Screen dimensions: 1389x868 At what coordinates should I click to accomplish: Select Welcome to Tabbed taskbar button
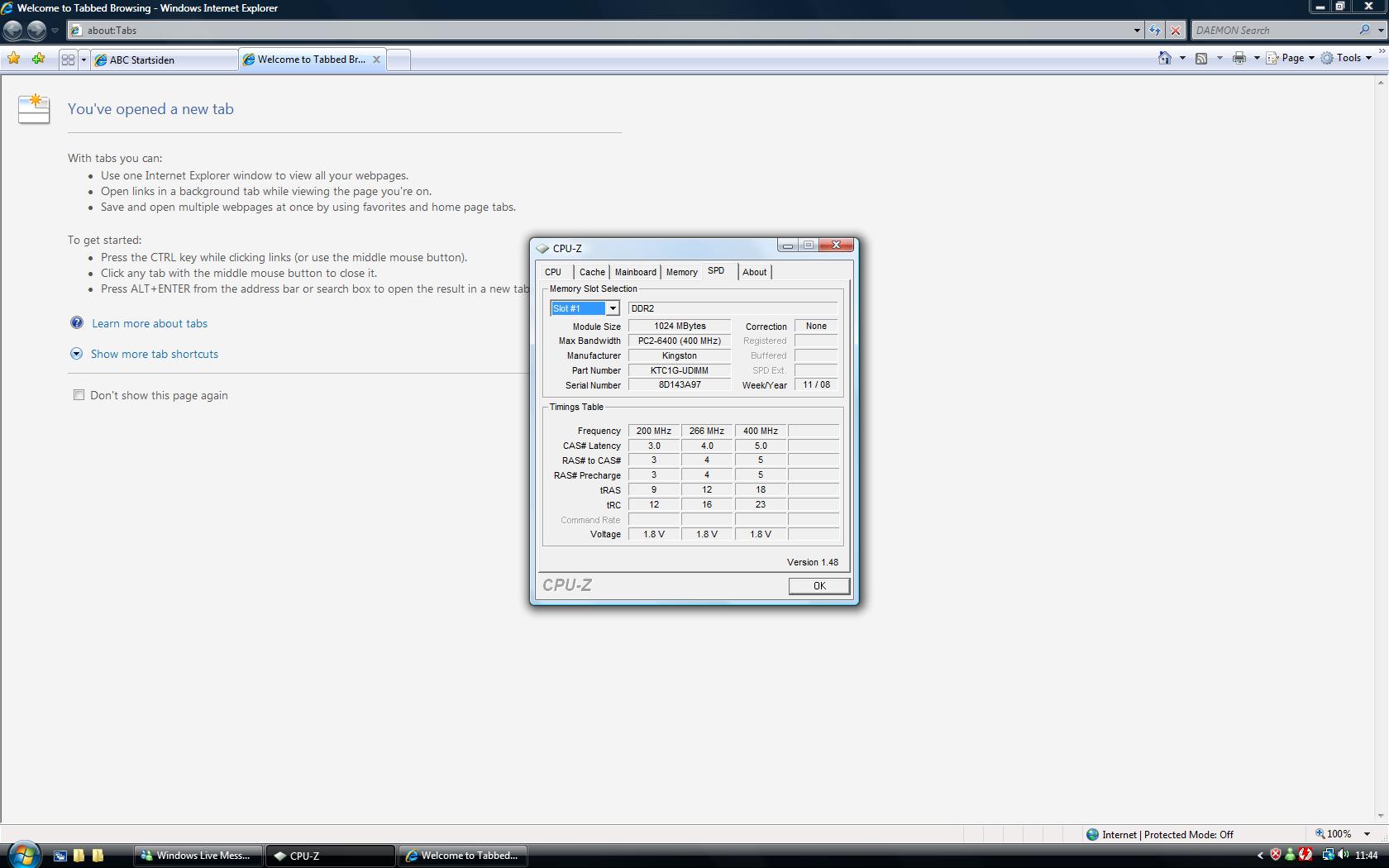point(463,856)
